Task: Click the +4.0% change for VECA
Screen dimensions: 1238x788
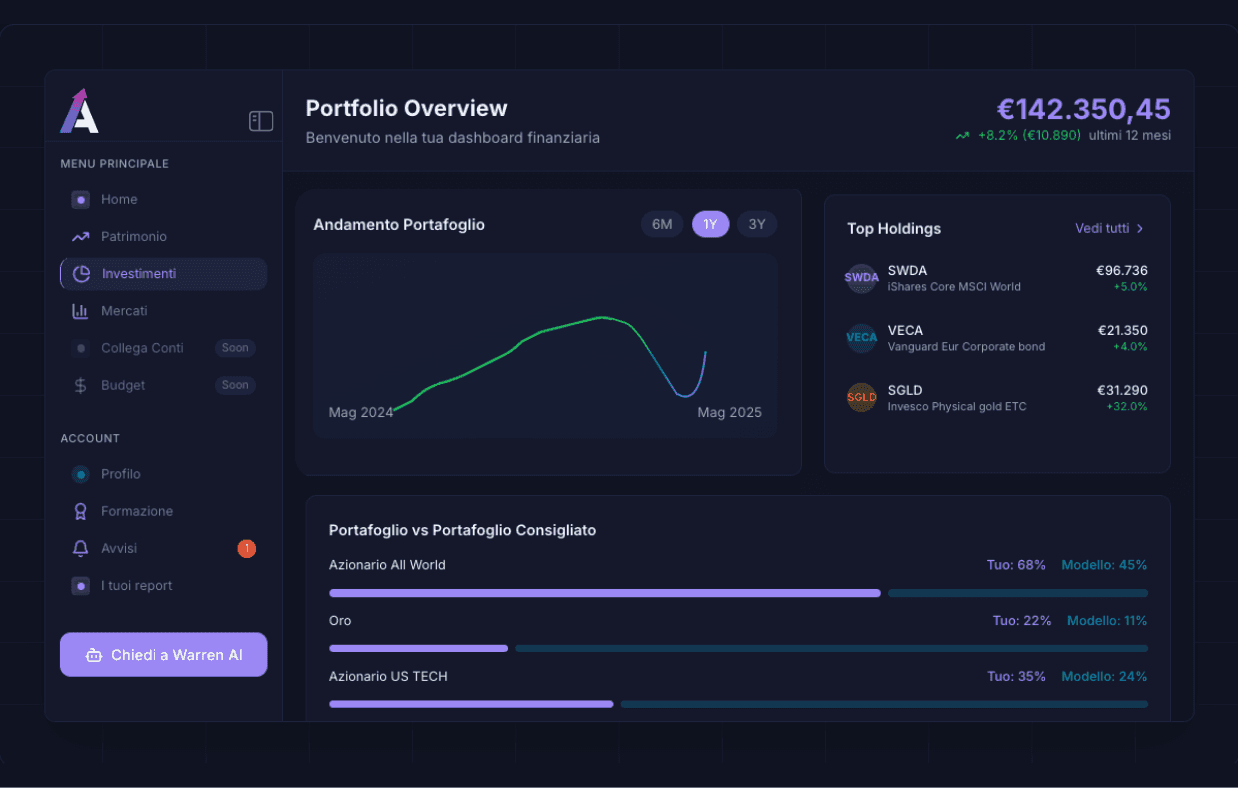Action: click(1130, 347)
